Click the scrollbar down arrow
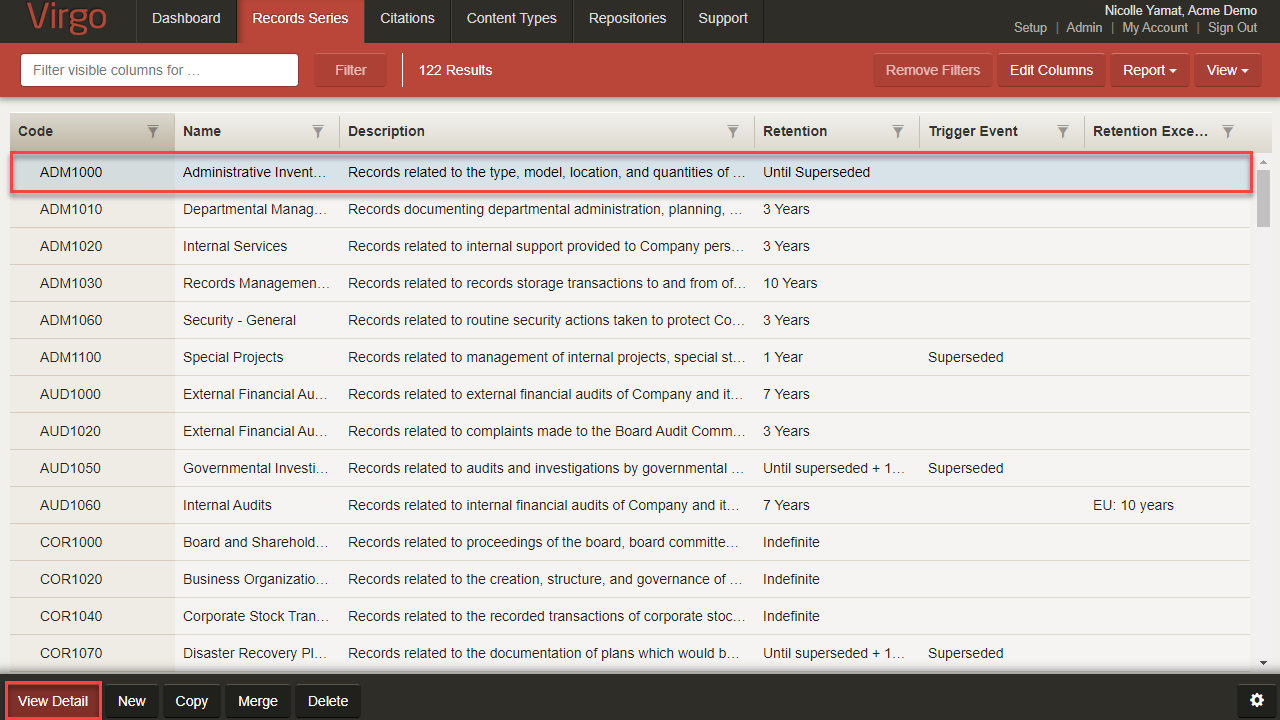The width and height of the screenshot is (1280, 720). coord(1263,662)
